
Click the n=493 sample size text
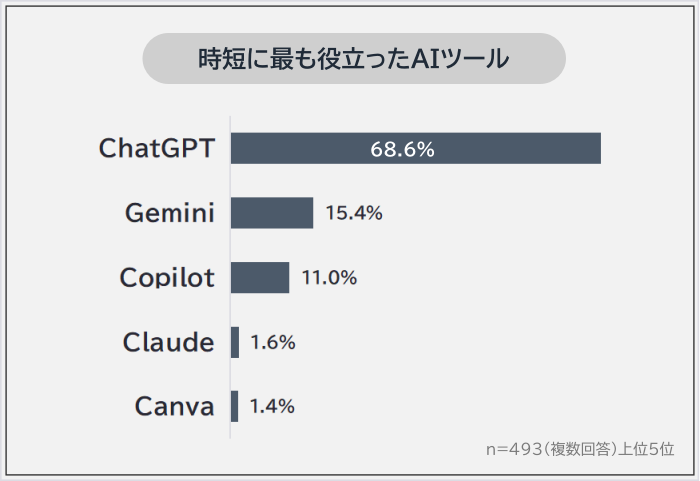point(510,449)
